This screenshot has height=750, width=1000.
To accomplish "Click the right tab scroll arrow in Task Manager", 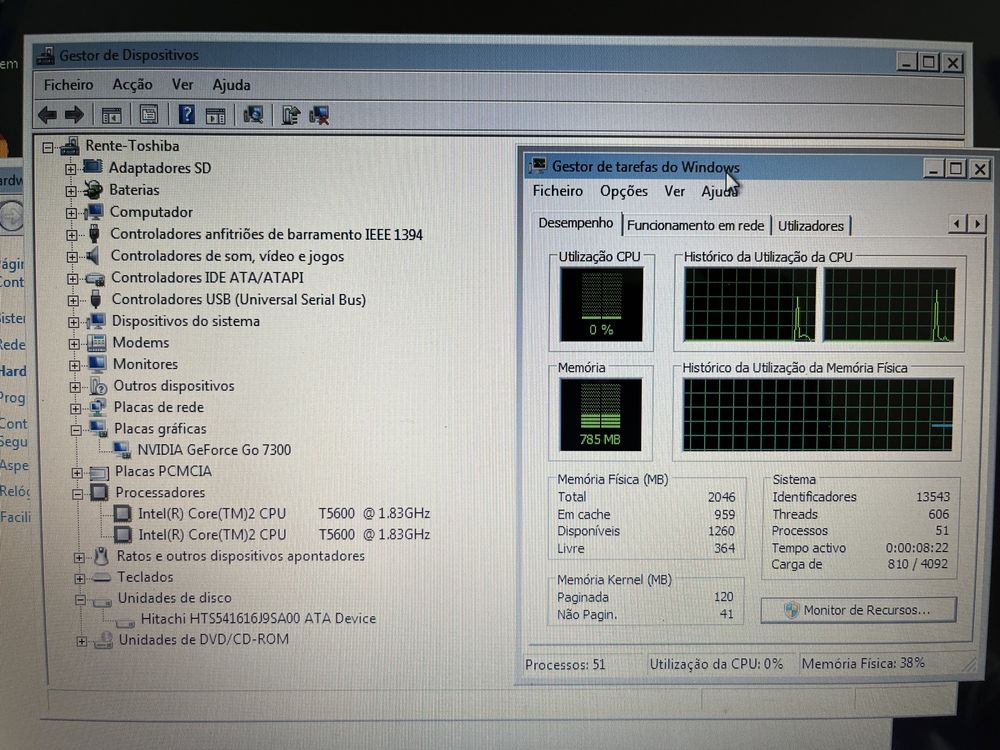I will point(976,223).
